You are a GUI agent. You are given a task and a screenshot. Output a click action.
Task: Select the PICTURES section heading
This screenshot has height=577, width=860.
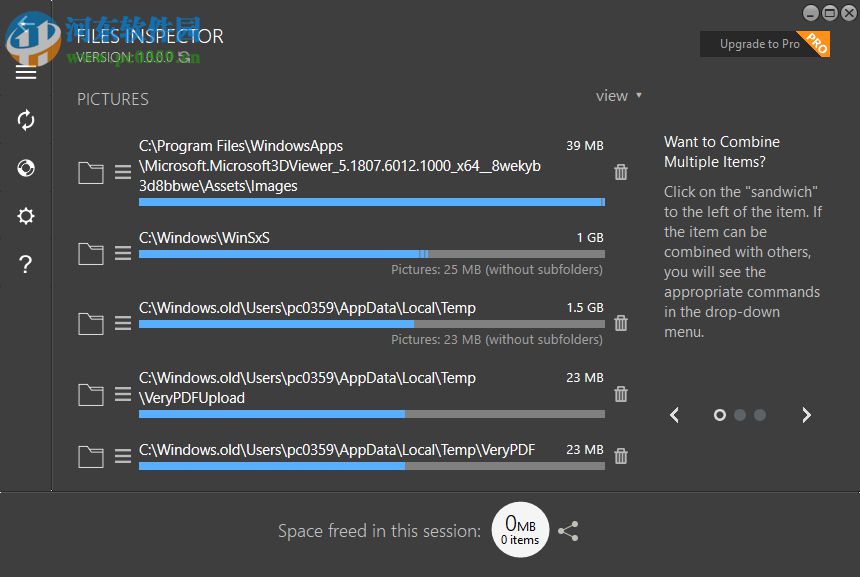112,98
